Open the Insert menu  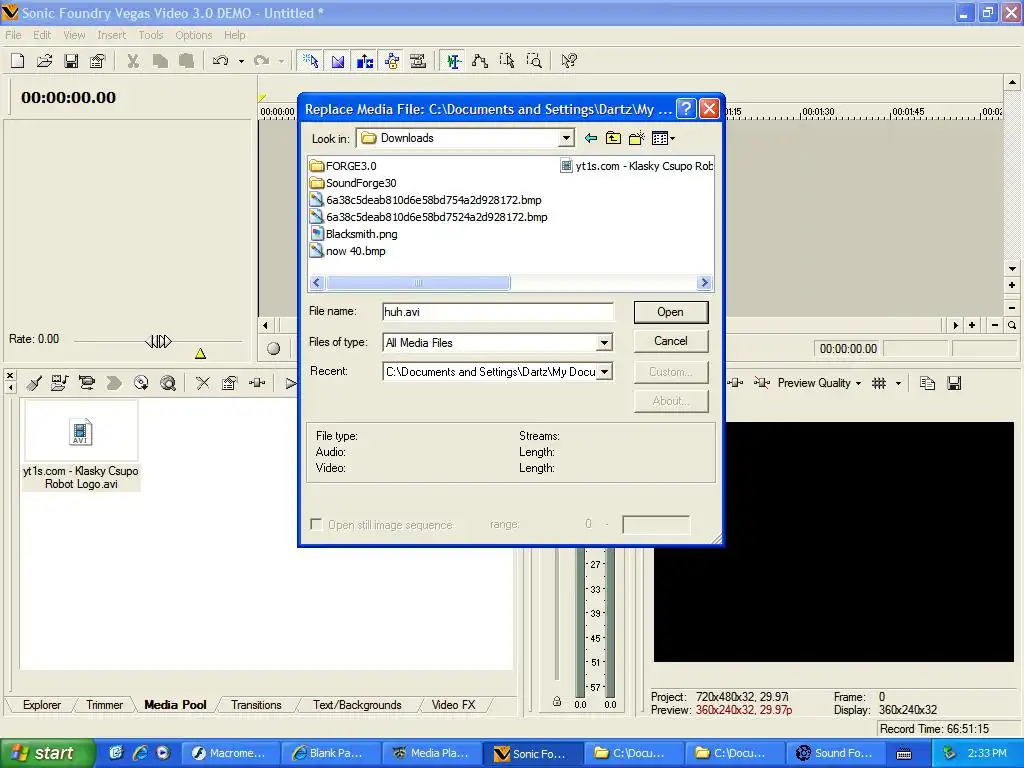[112, 35]
